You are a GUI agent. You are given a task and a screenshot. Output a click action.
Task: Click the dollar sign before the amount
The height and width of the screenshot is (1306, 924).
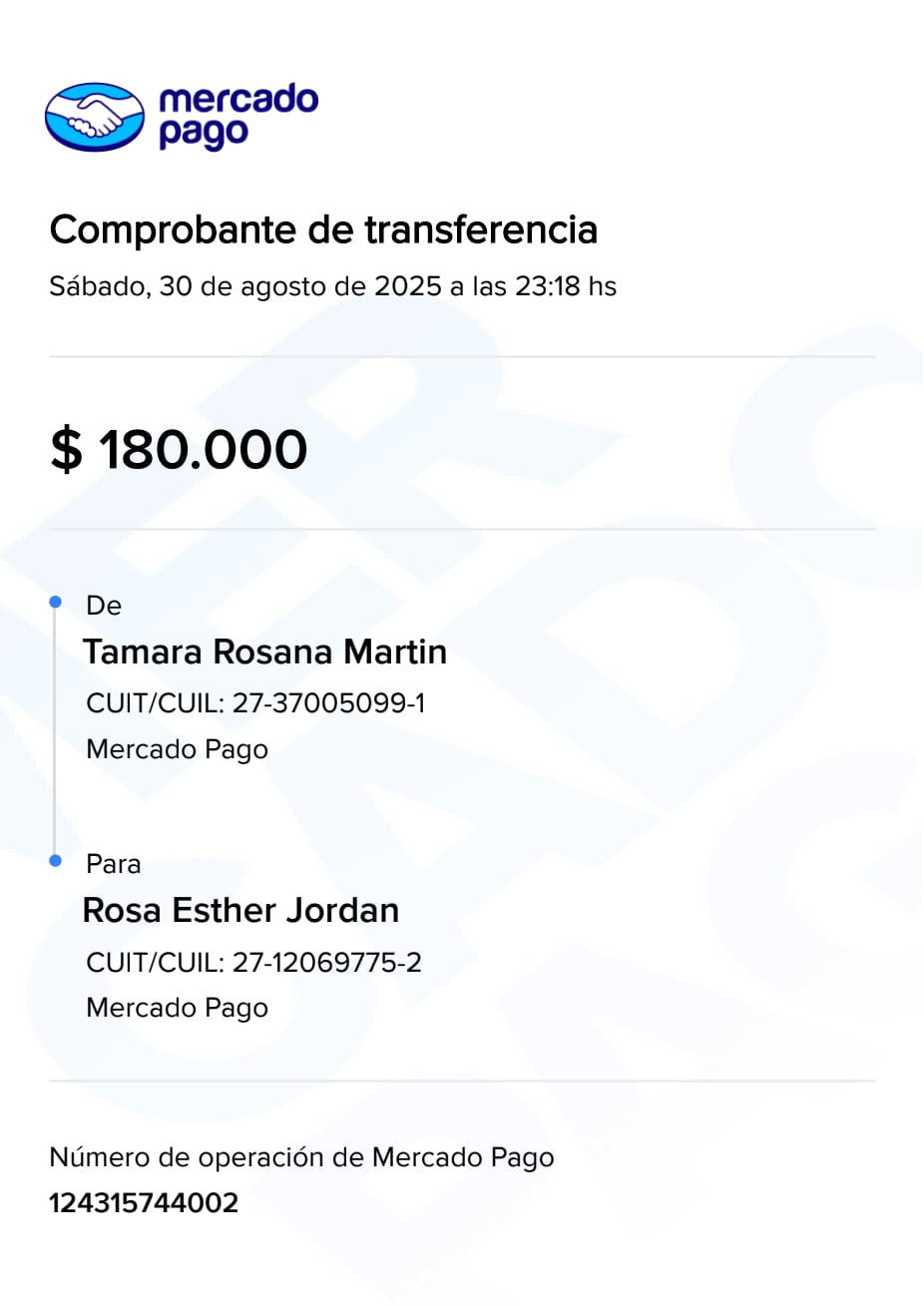coord(66,449)
